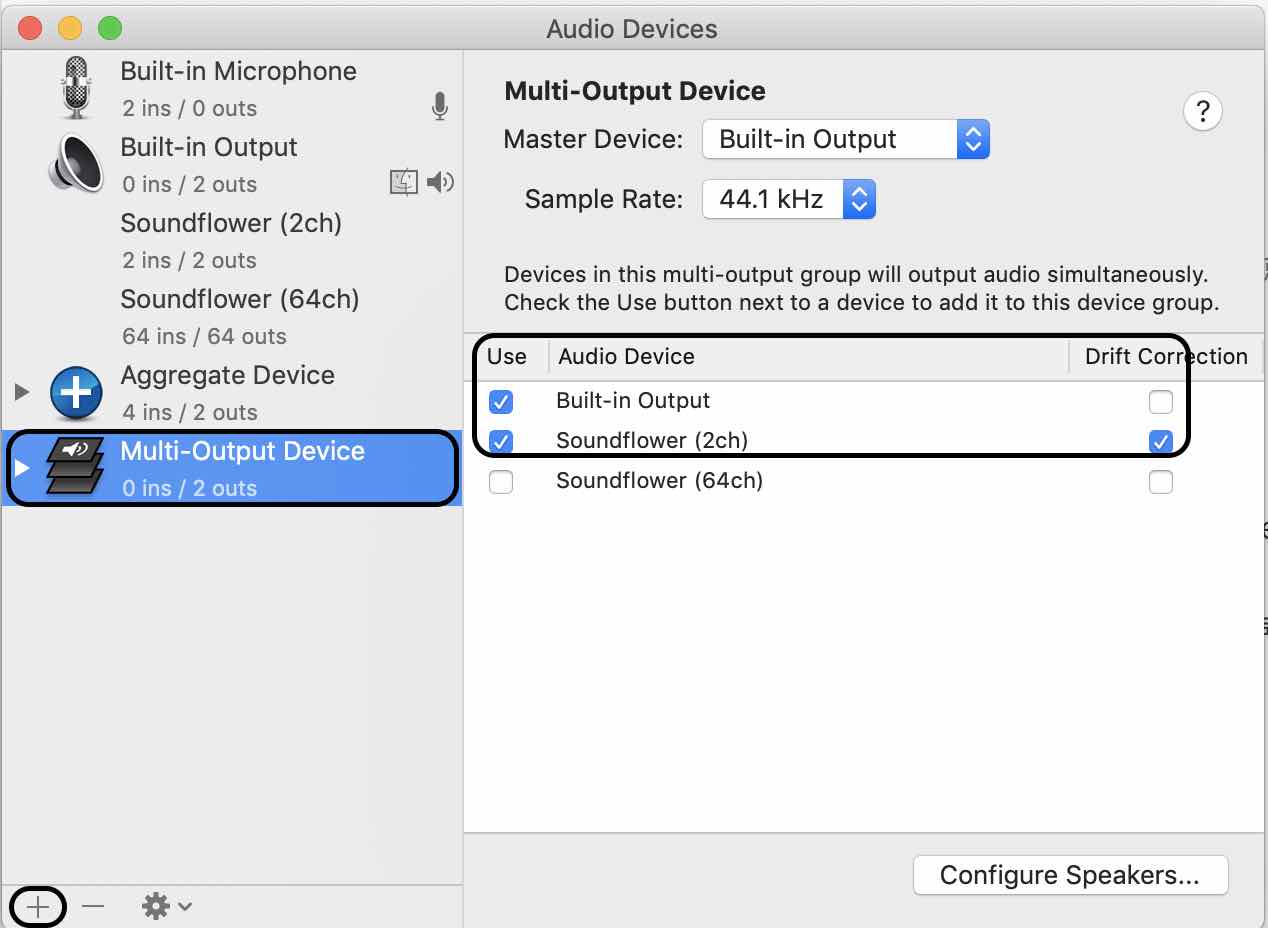Image resolution: width=1268 pixels, height=928 pixels.
Task: Click the '2 ins / 0 outs' text
Action: click(190, 108)
